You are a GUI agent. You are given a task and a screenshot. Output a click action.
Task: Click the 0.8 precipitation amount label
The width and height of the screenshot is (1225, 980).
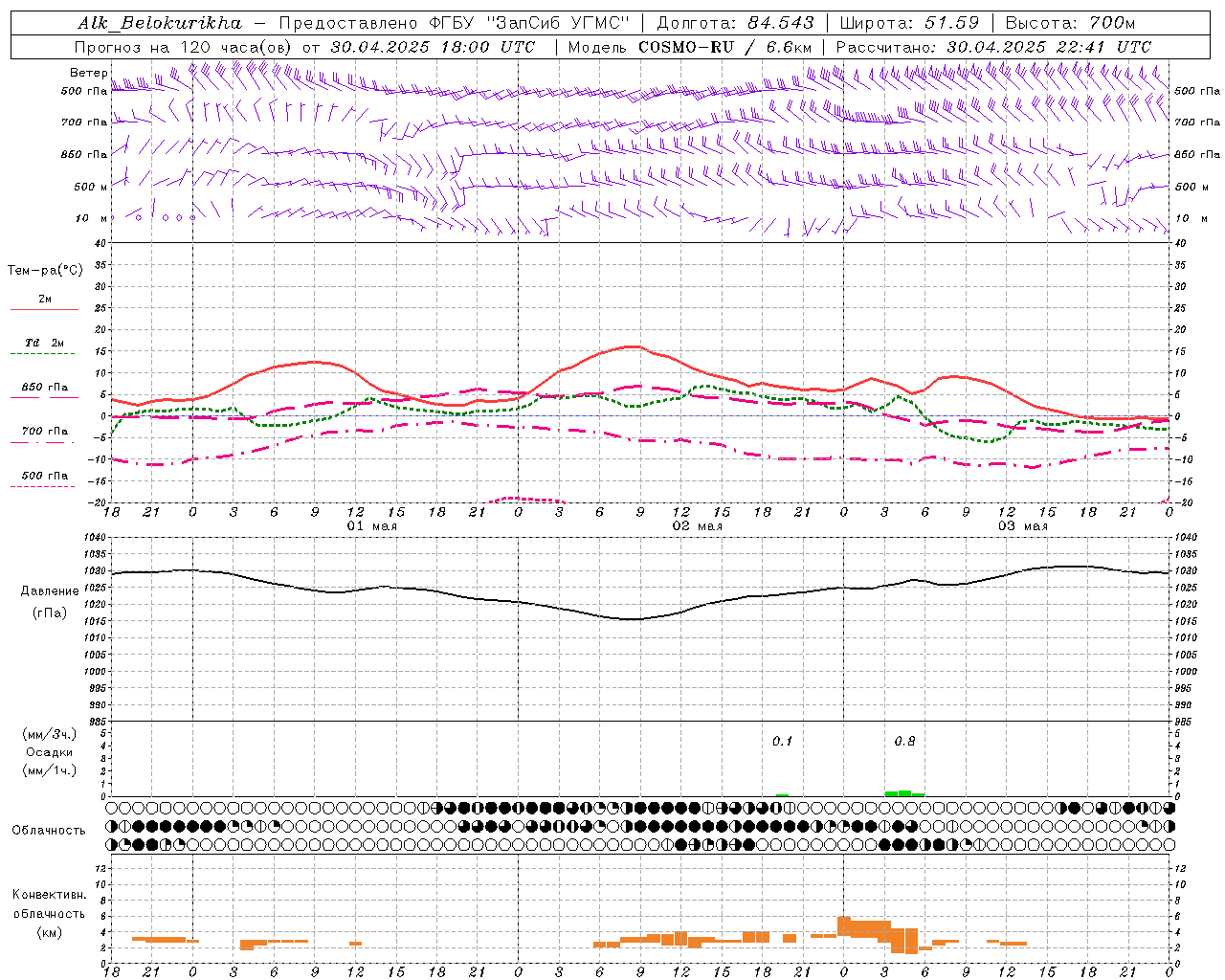tap(904, 742)
